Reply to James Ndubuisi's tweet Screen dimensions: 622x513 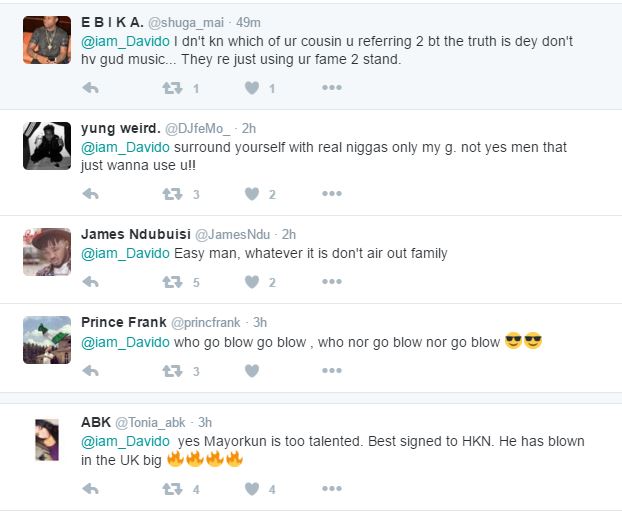click(90, 283)
